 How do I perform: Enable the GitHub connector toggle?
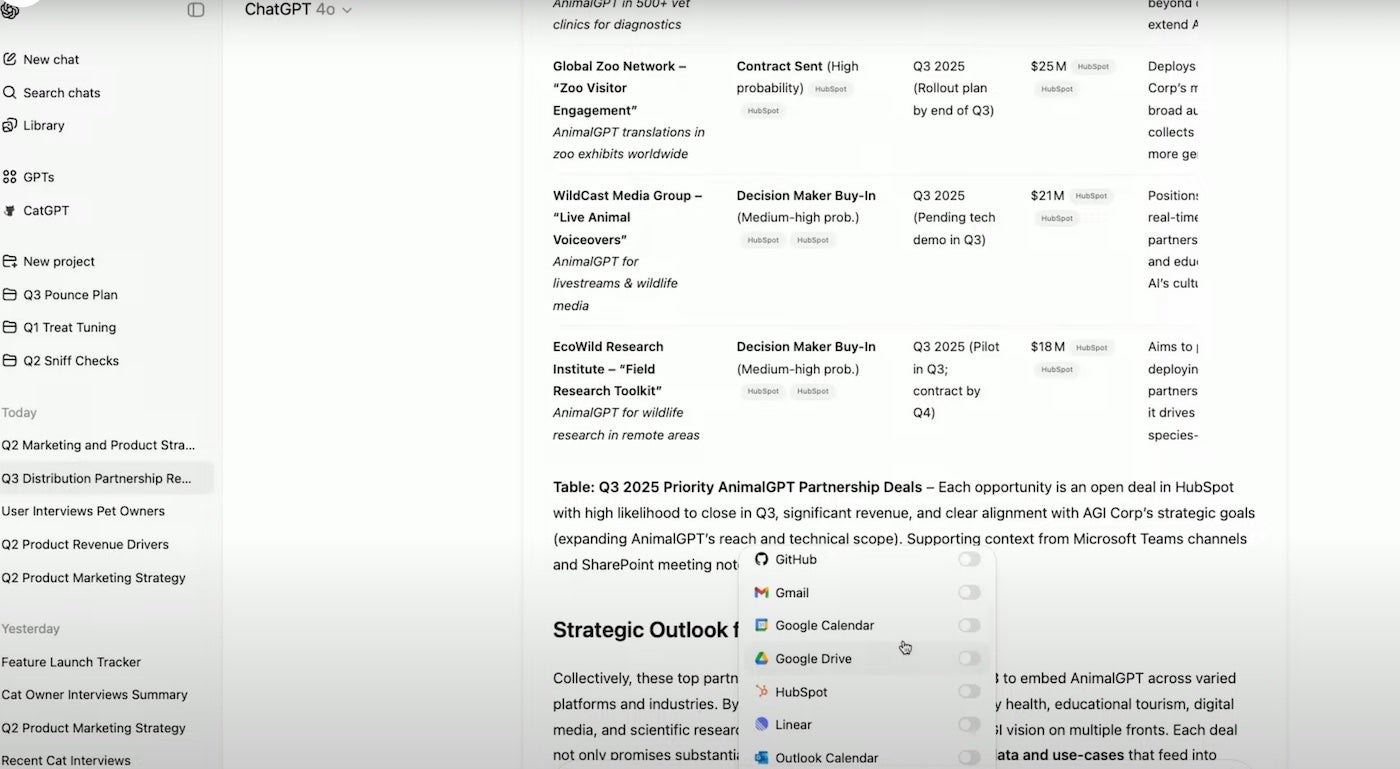coord(968,560)
